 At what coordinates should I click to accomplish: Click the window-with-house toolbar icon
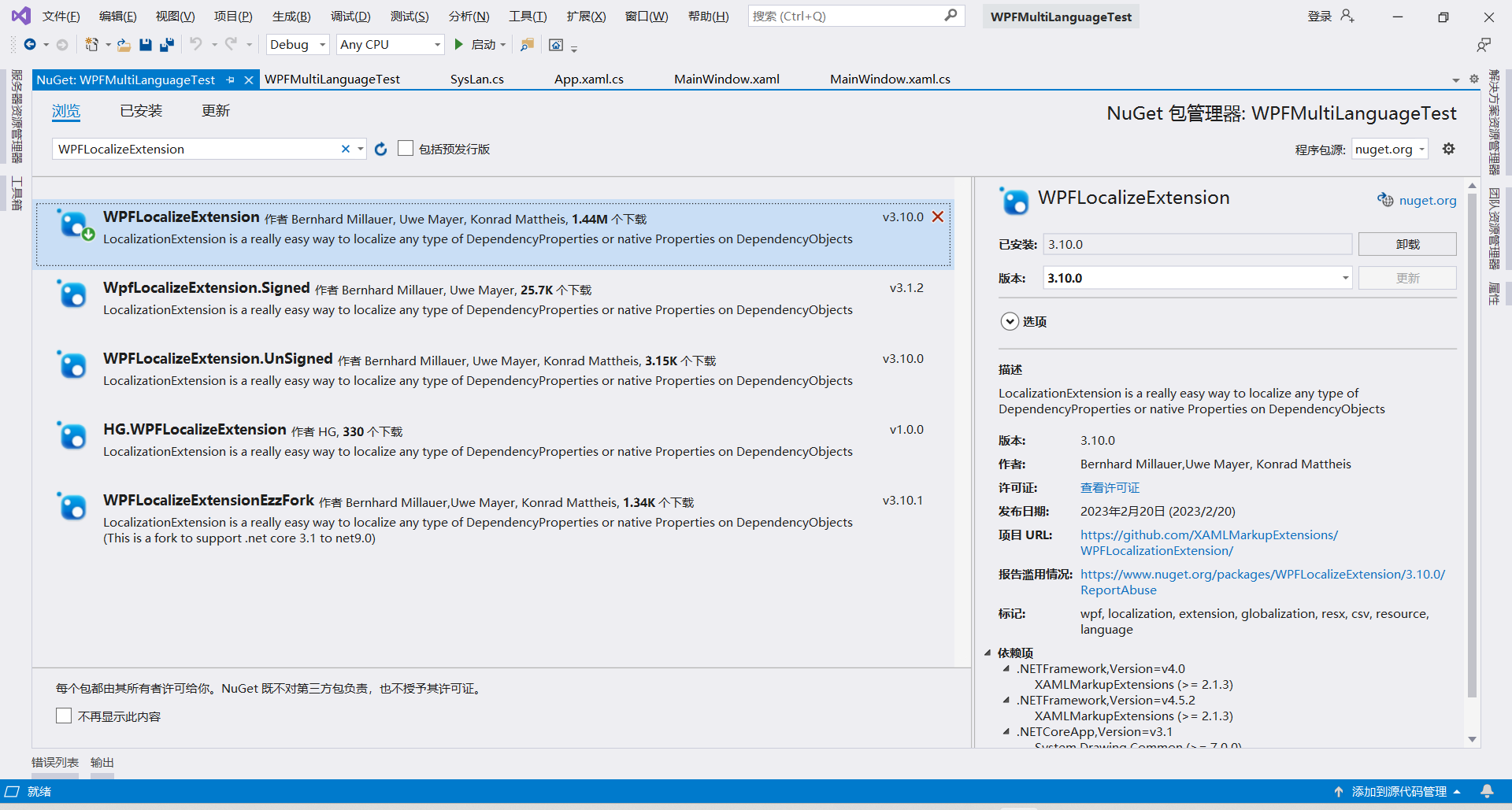click(x=556, y=45)
